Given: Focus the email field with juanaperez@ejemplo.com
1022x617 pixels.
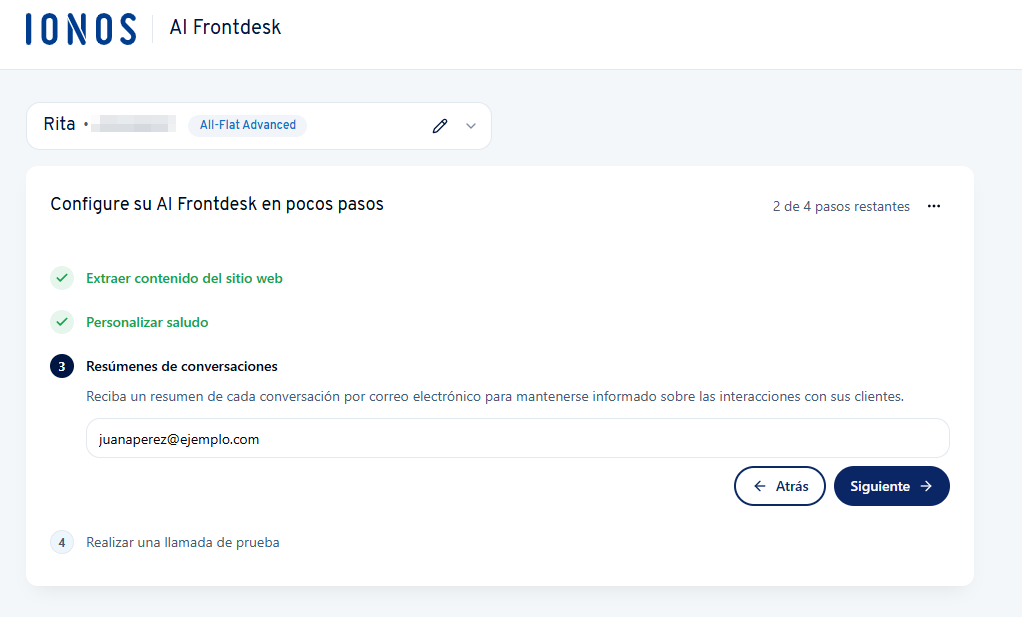Looking at the screenshot, I should pos(518,438).
